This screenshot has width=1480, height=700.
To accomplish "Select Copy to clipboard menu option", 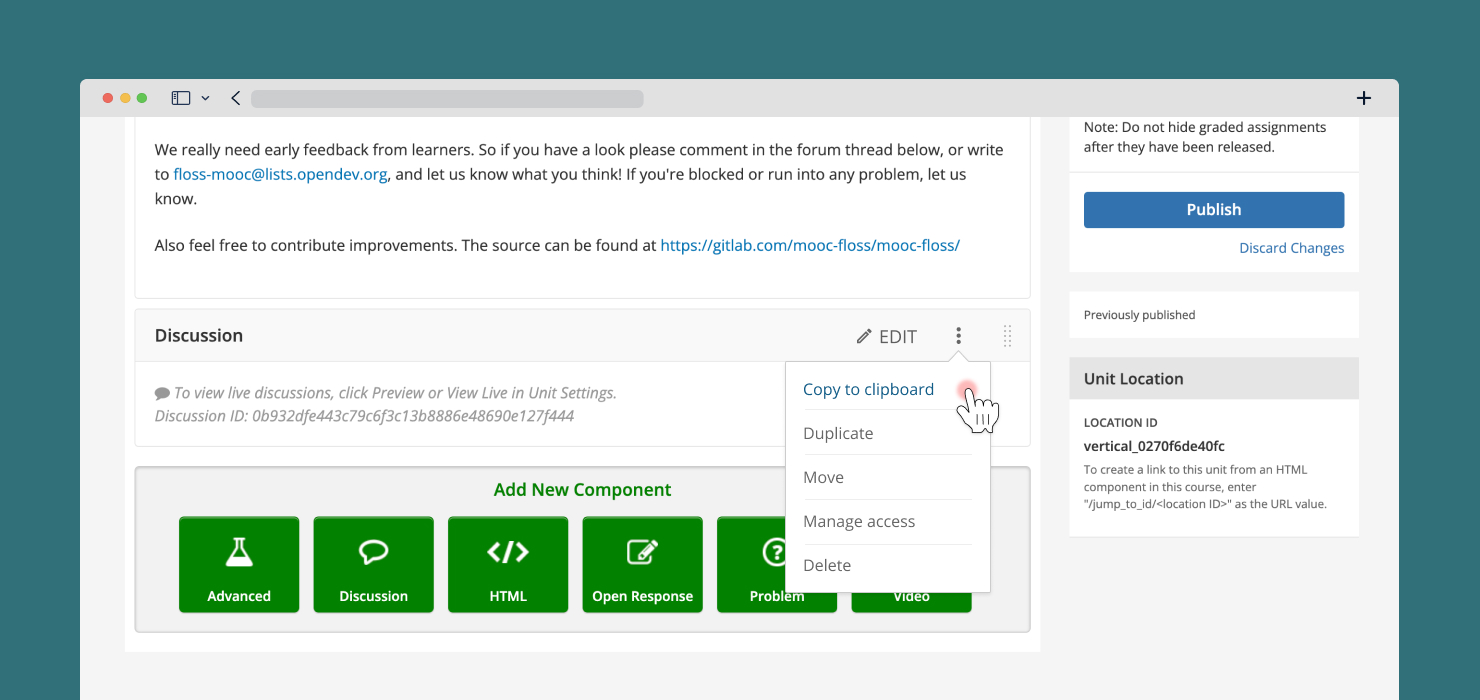I will tap(868, 390).
